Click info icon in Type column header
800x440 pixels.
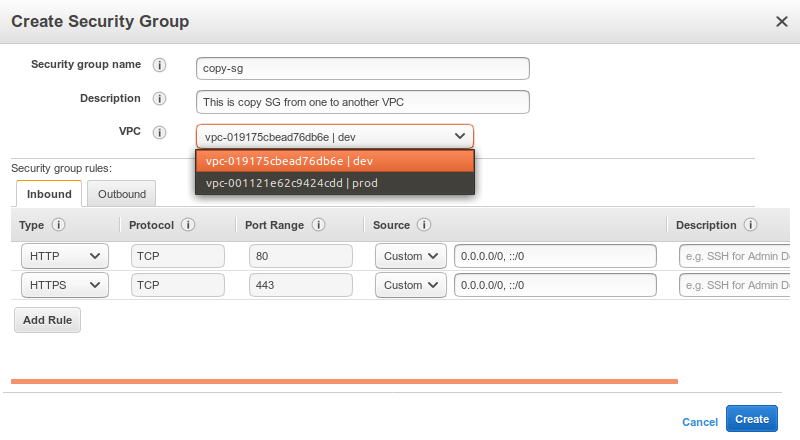58,226
